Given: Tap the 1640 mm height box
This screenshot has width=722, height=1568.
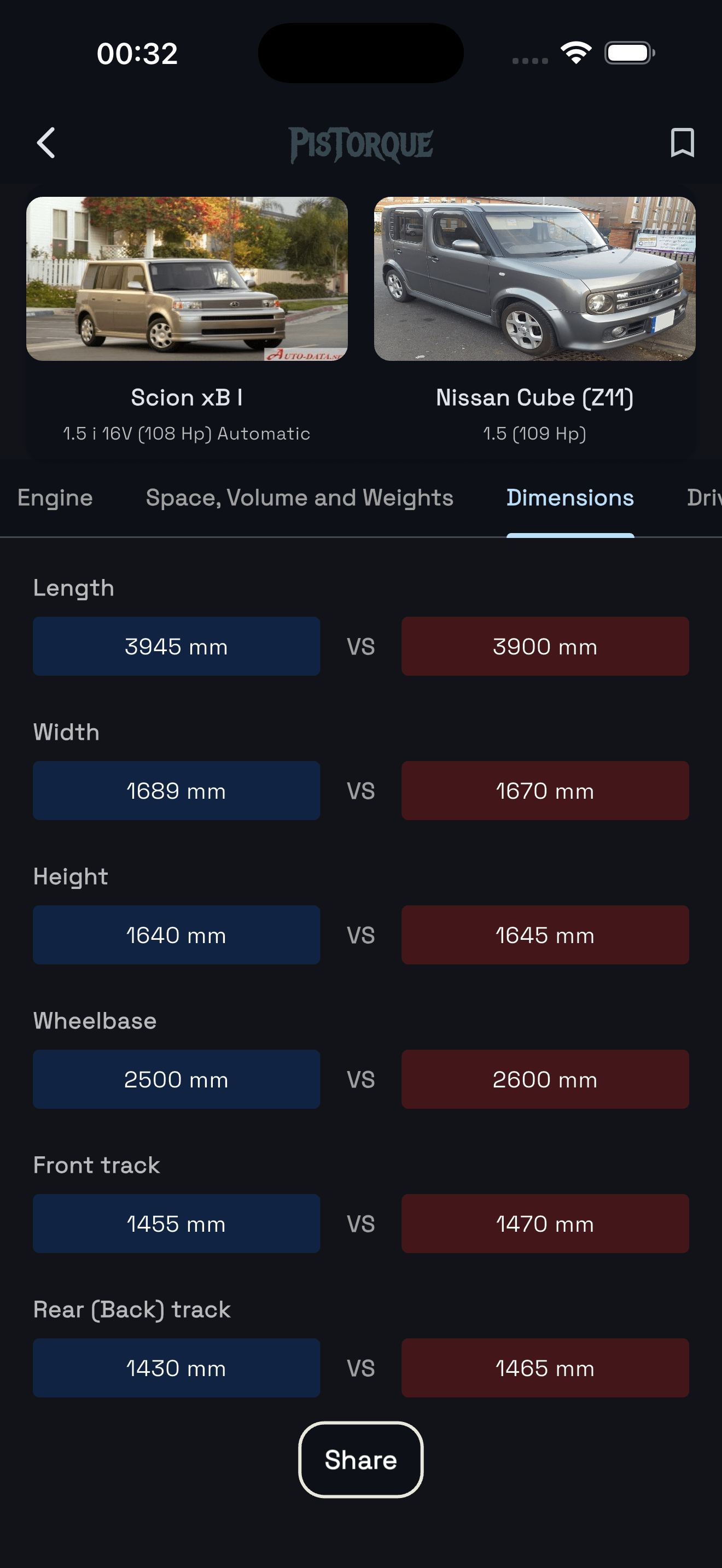Looking at the screenshot, I should [x=177, y=935].
